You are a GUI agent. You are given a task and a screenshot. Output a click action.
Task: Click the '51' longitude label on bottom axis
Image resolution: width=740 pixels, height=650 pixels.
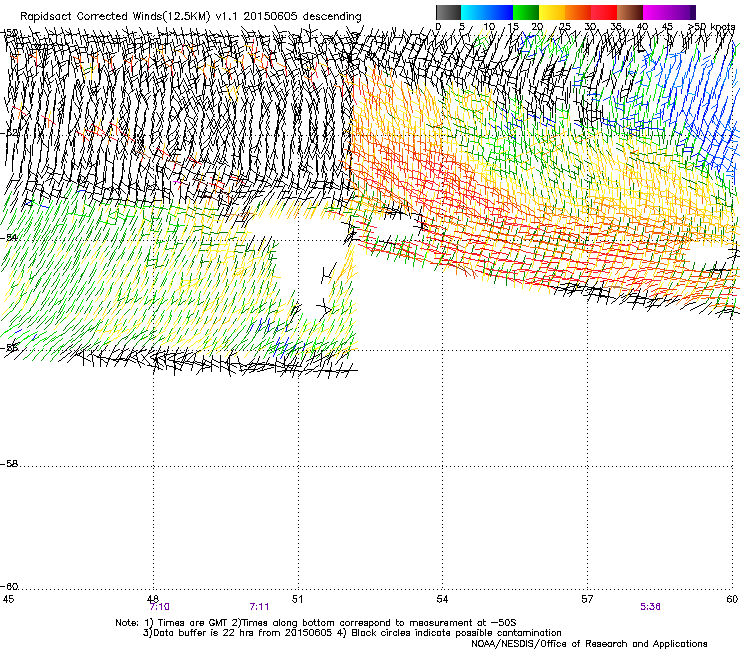[297, 599]
